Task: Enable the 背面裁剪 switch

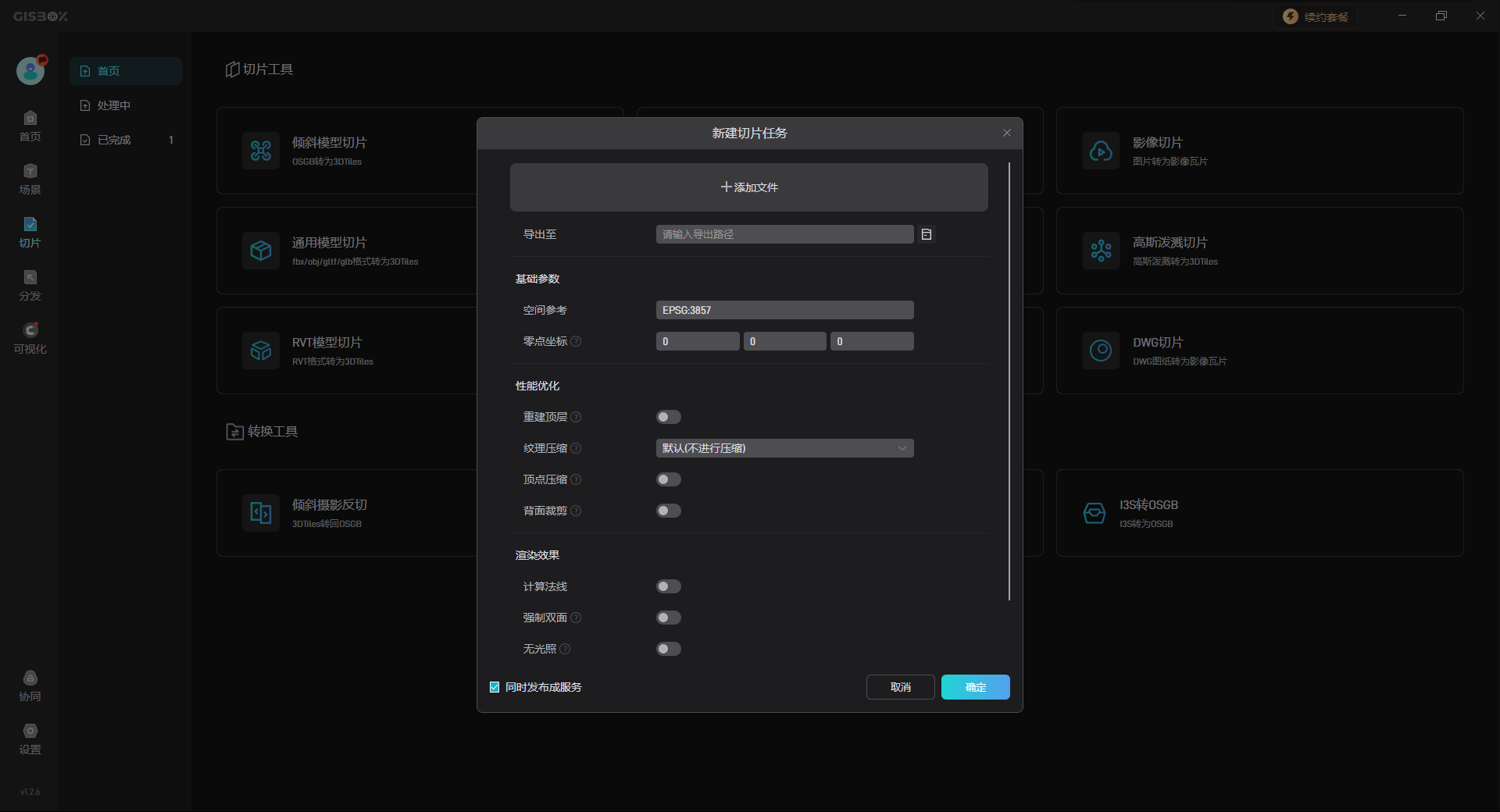Action: [669, 511]
